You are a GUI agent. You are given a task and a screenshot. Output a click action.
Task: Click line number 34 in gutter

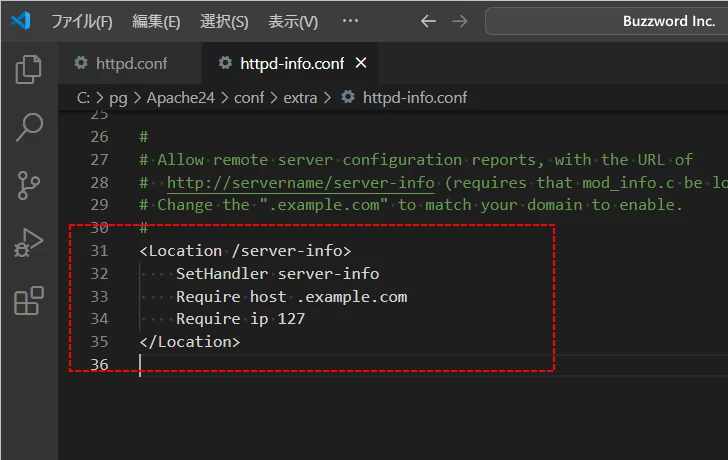[99, 319]
